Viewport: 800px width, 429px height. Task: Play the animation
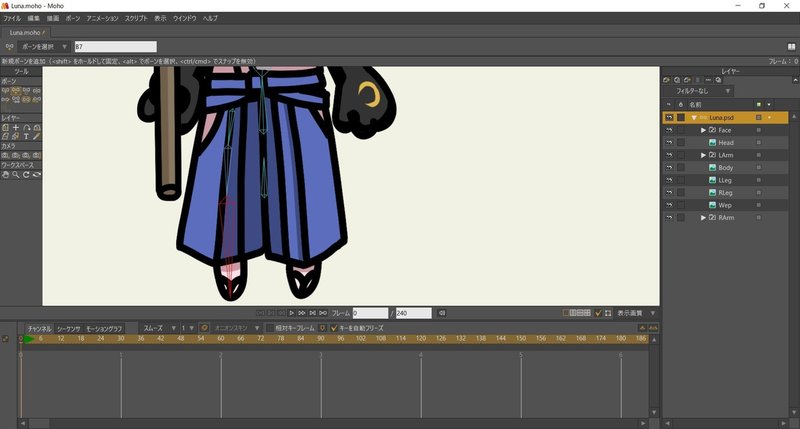click(x=291, y=313)
